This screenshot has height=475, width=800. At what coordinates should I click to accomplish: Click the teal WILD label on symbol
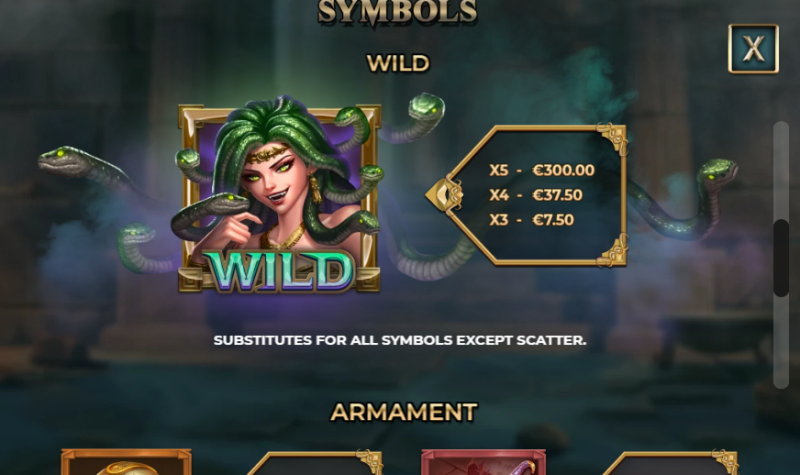(282, 272)
